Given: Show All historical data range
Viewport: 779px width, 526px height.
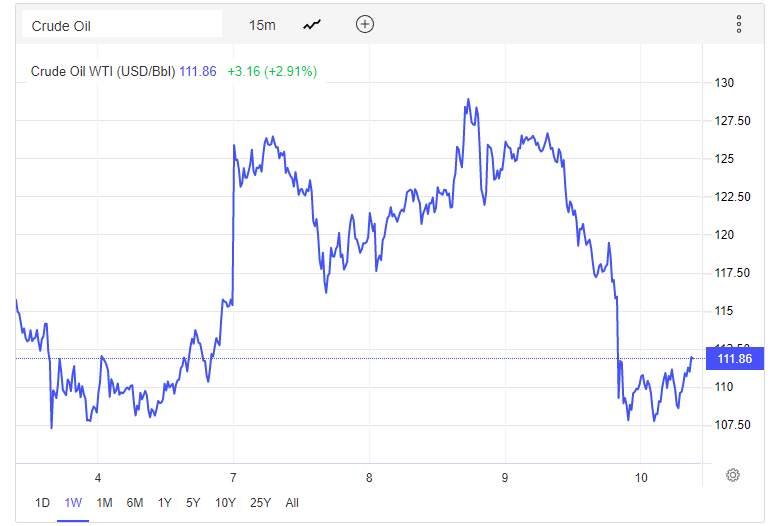Looking at the screenshot, I should point(292,503).
